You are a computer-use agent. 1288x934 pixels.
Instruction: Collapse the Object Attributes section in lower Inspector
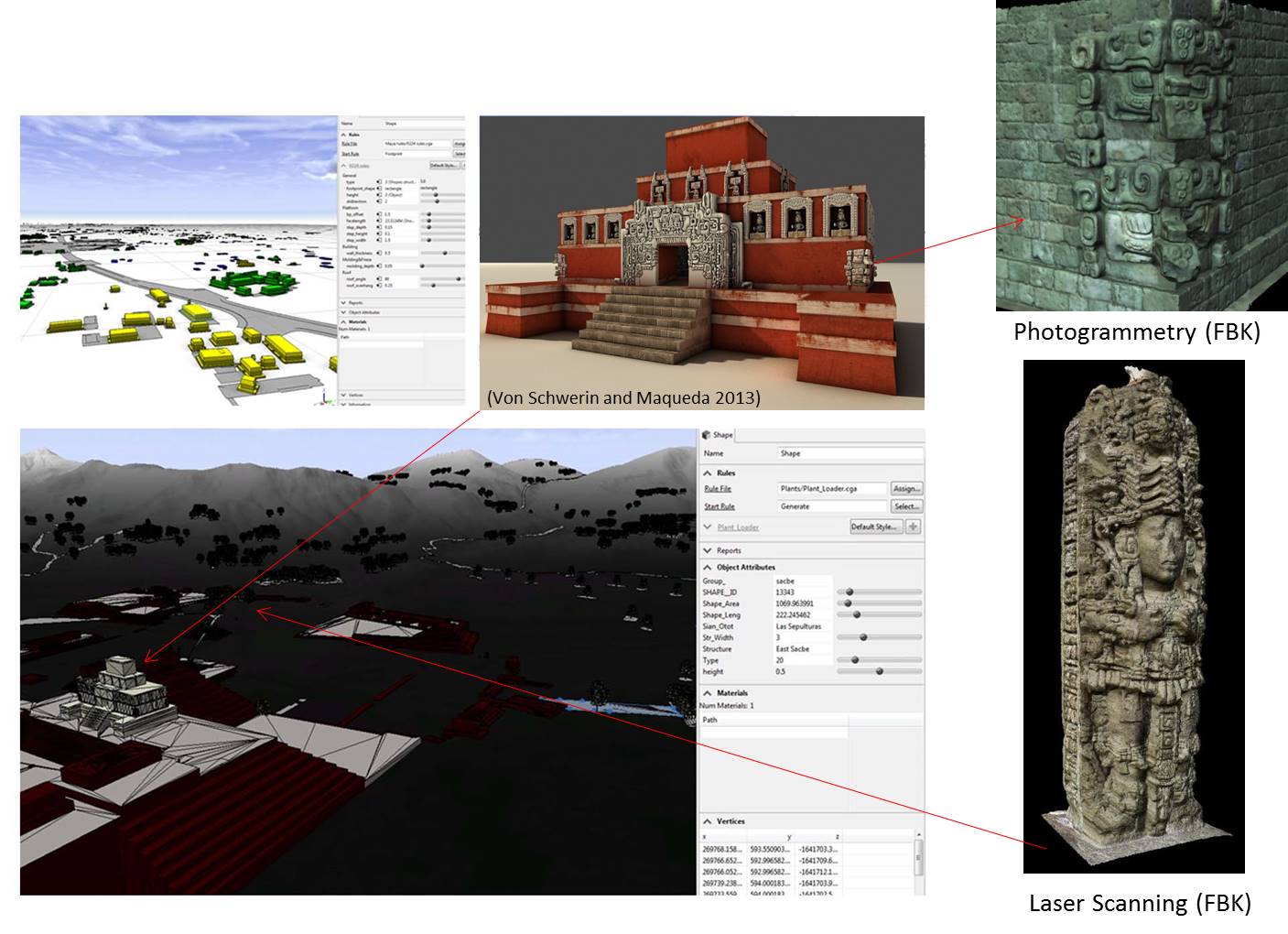click(x=708, y=567)
